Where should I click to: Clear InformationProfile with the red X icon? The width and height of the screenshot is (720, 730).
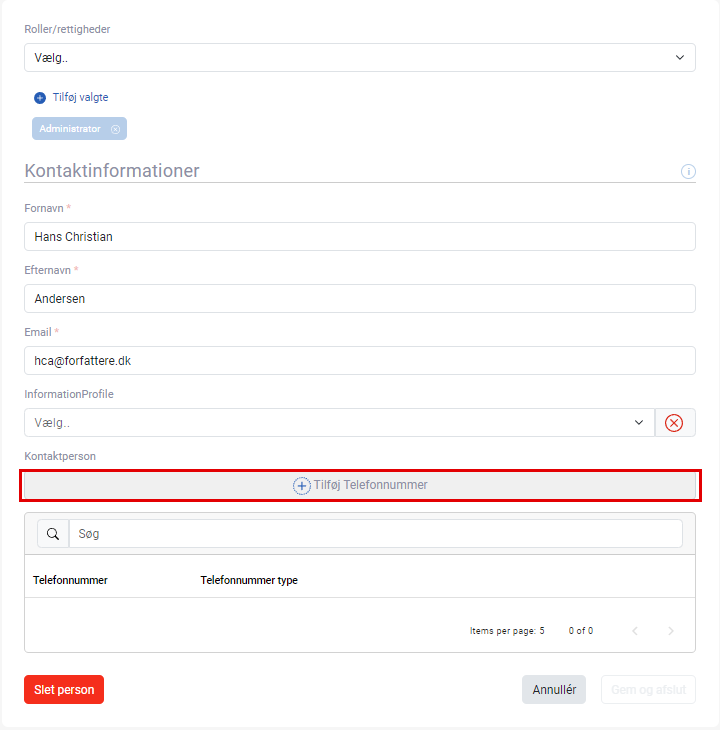(675, 423)
